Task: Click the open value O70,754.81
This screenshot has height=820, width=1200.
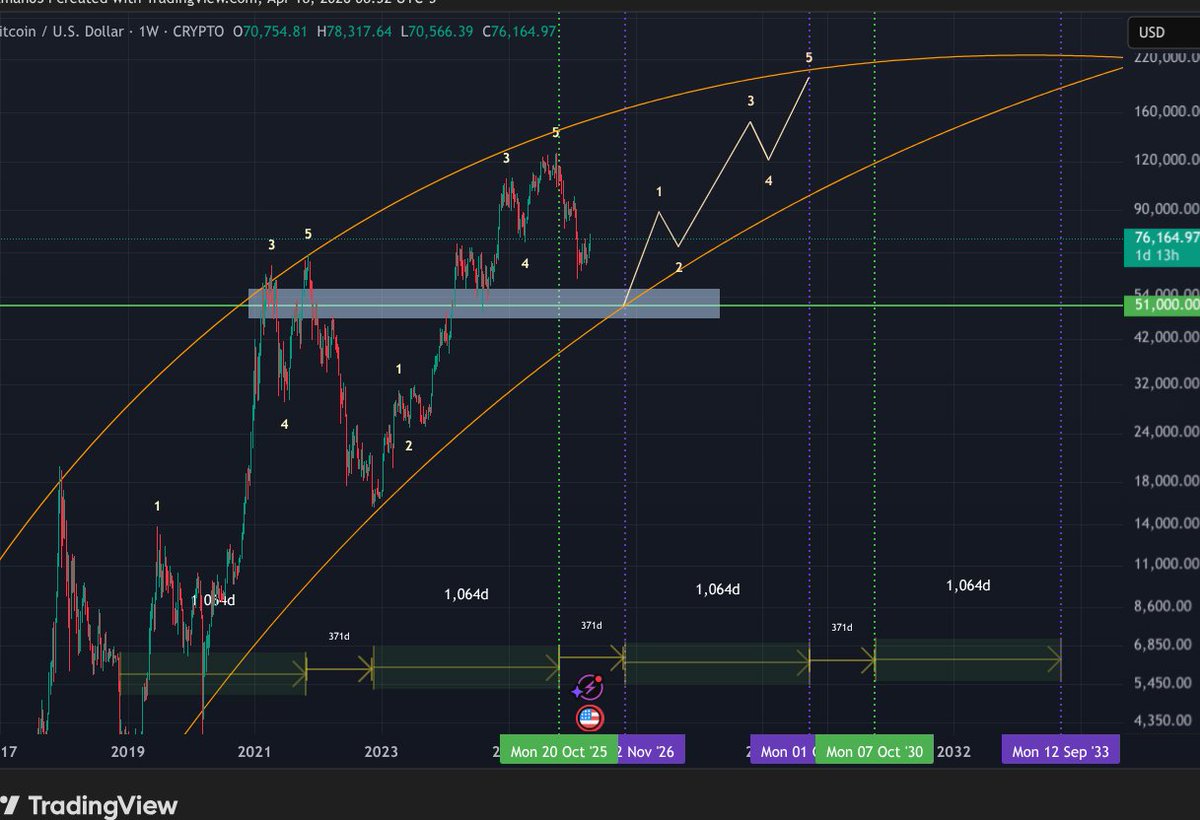Action: point(270,31)
